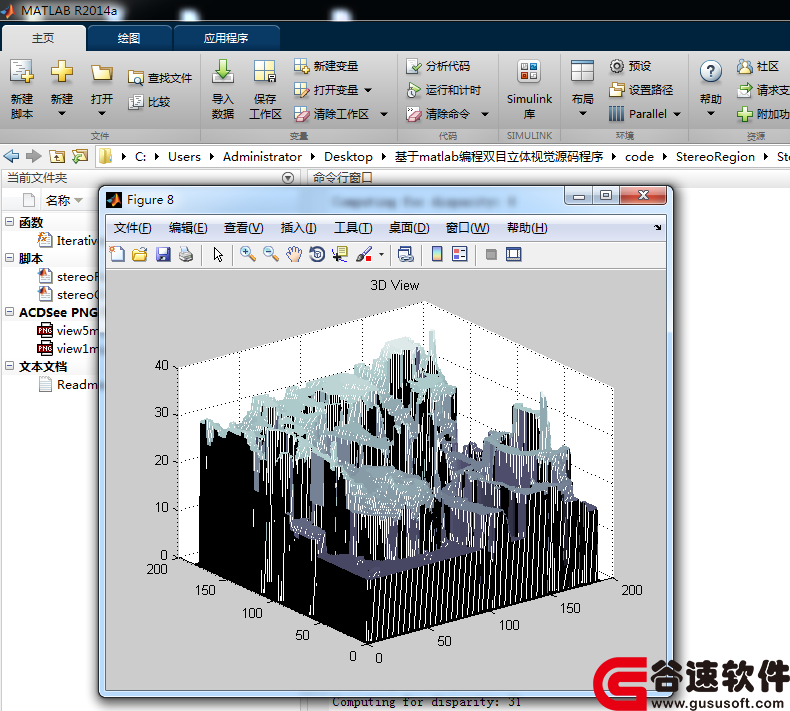Switch to the 应用程序 ribbon tab

tap(226, 38)
